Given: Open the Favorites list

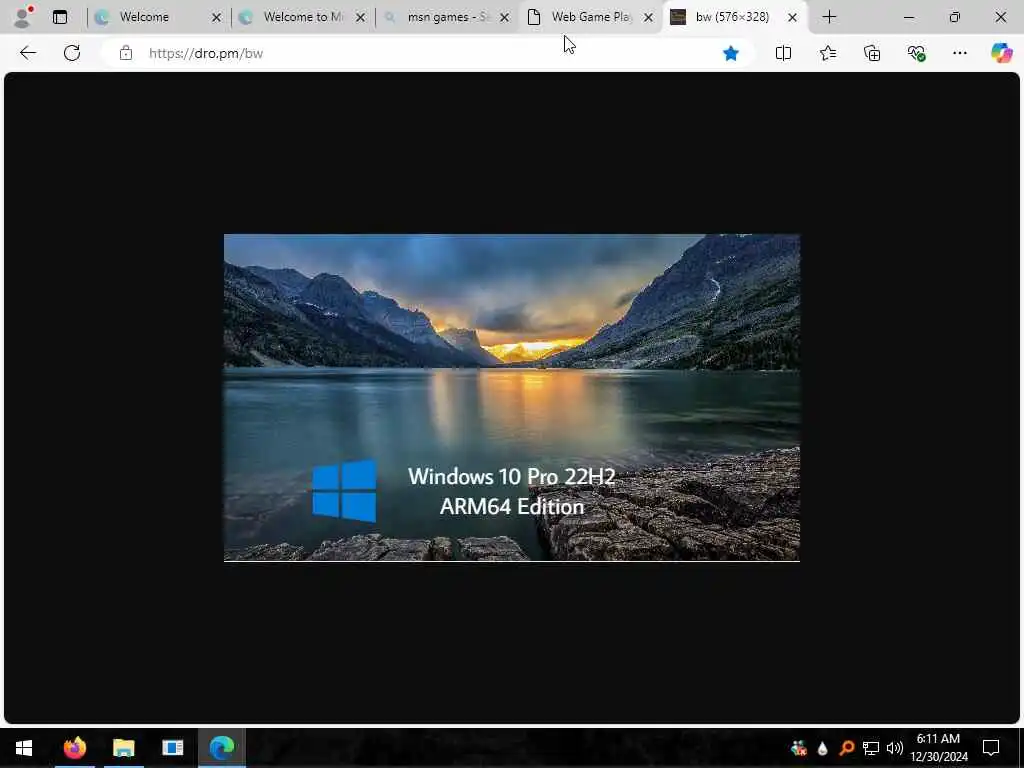Looking at the screenshot, I should [x=827, y=53].
